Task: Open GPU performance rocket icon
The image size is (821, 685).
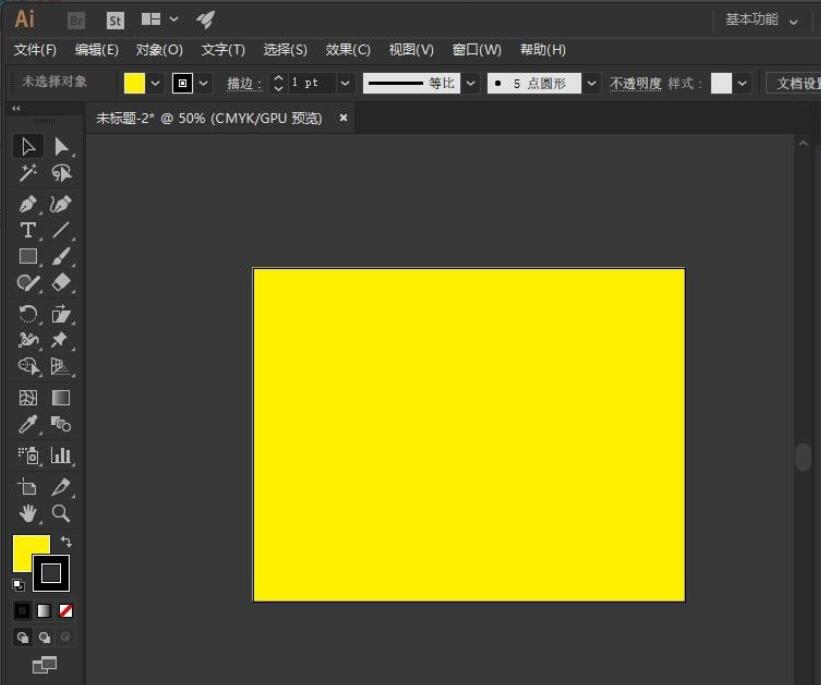Action: (205, 20)
